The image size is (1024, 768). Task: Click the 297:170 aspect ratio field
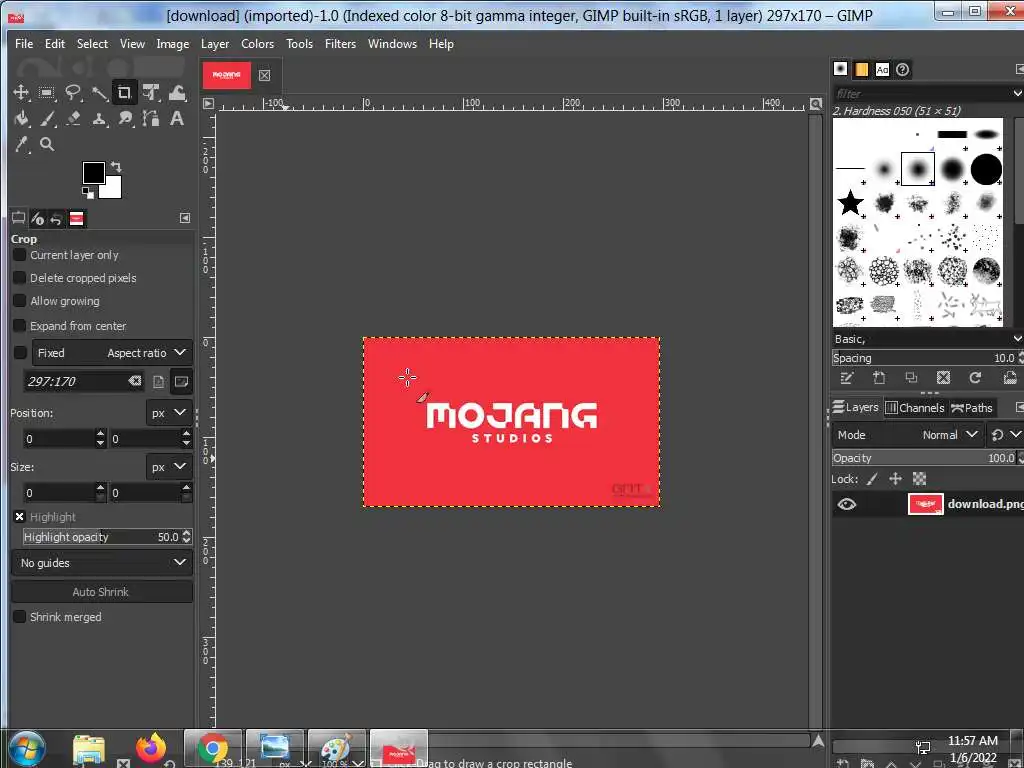(x=75, y=381)
